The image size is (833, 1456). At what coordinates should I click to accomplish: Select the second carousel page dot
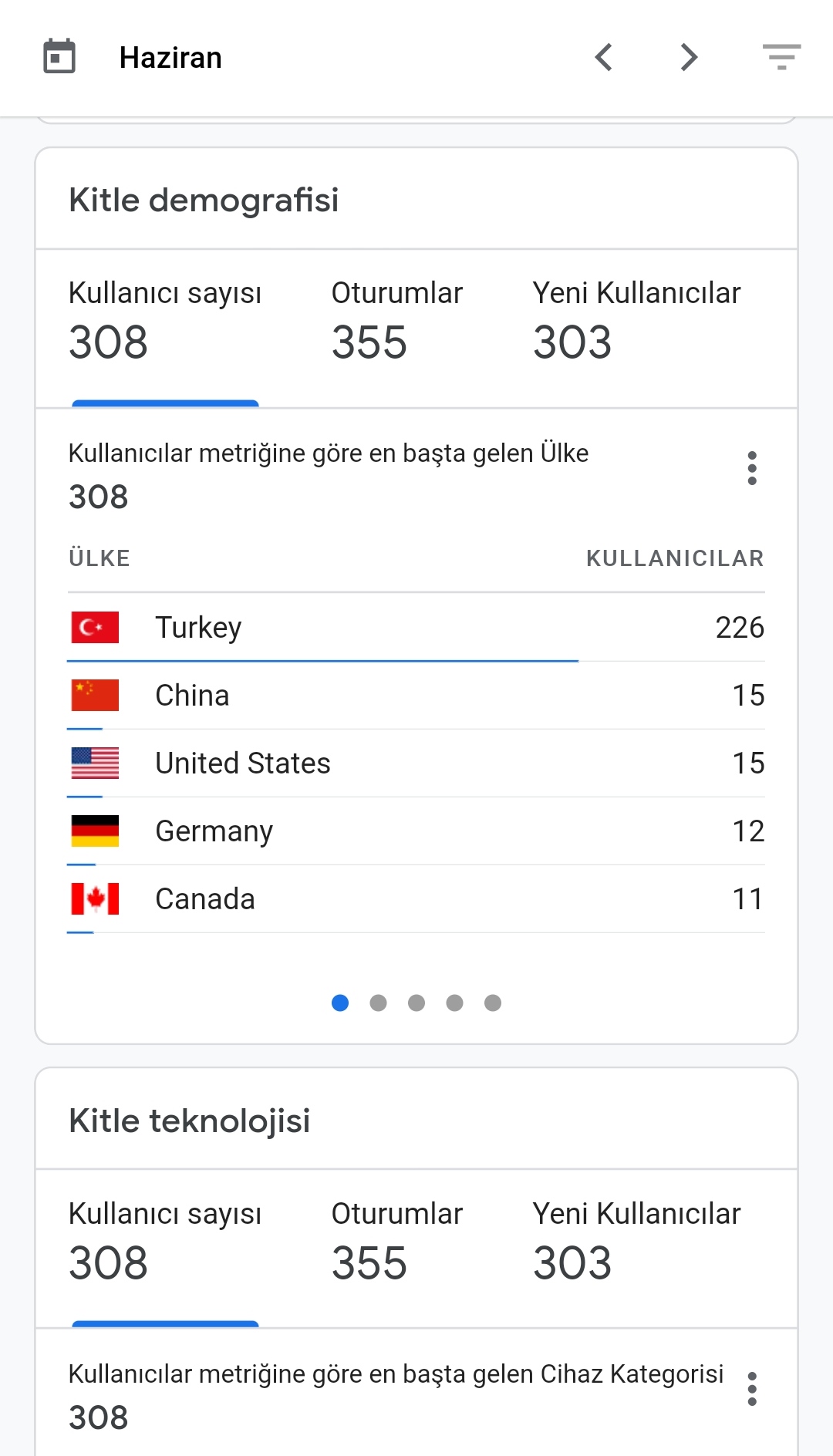coord(378,1003)
